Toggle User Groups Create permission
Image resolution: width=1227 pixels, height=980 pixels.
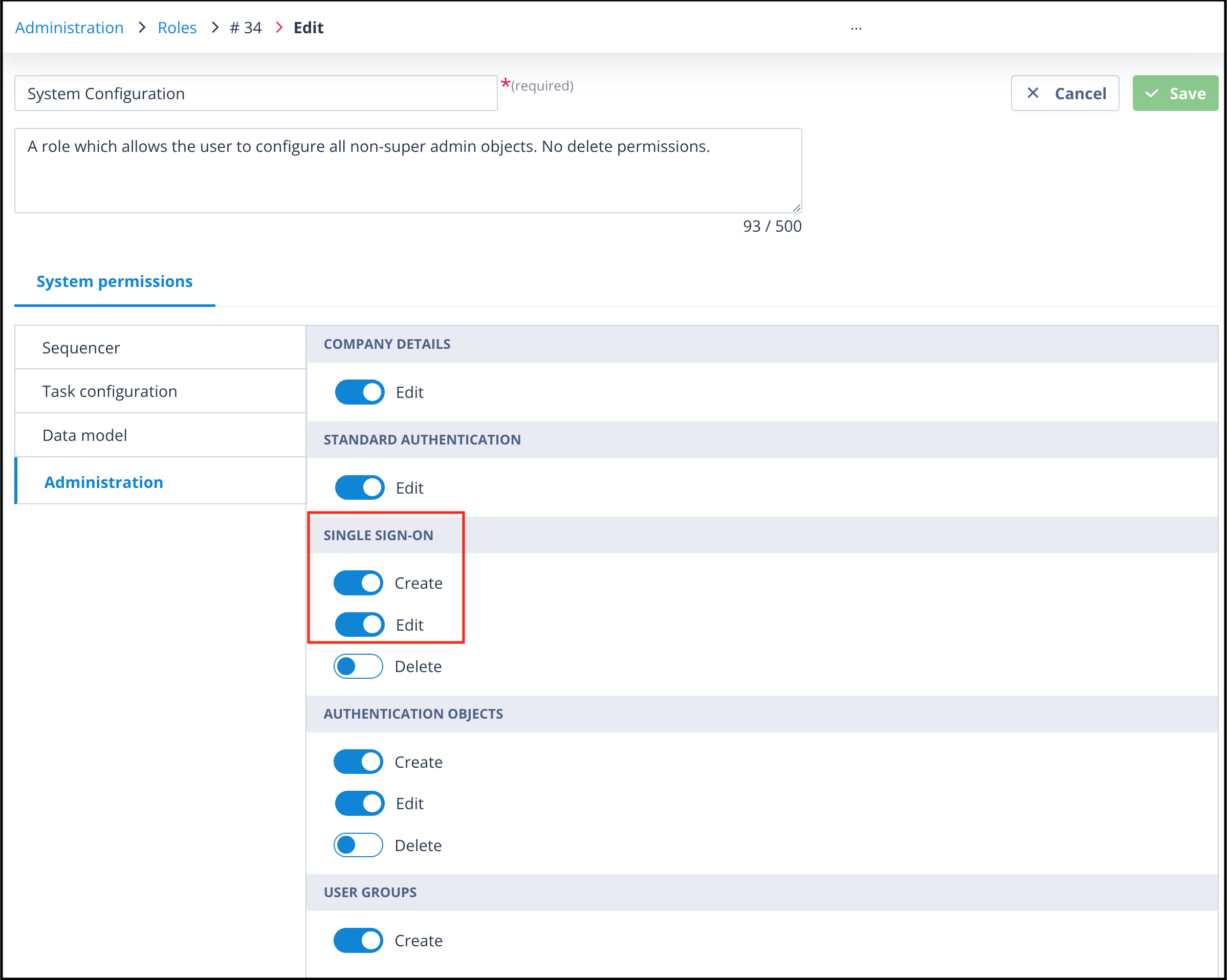[x=359, y=940]
